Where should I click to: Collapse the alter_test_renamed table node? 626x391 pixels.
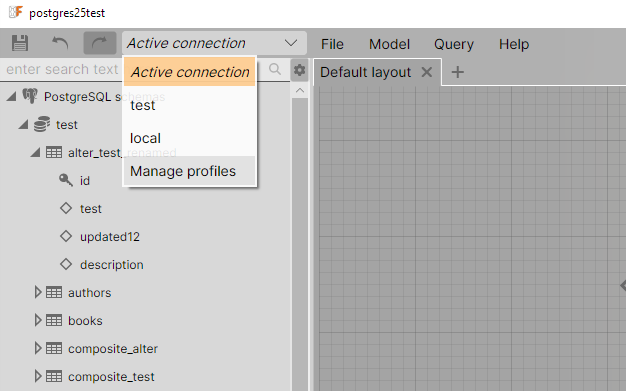tap(35, 152)
